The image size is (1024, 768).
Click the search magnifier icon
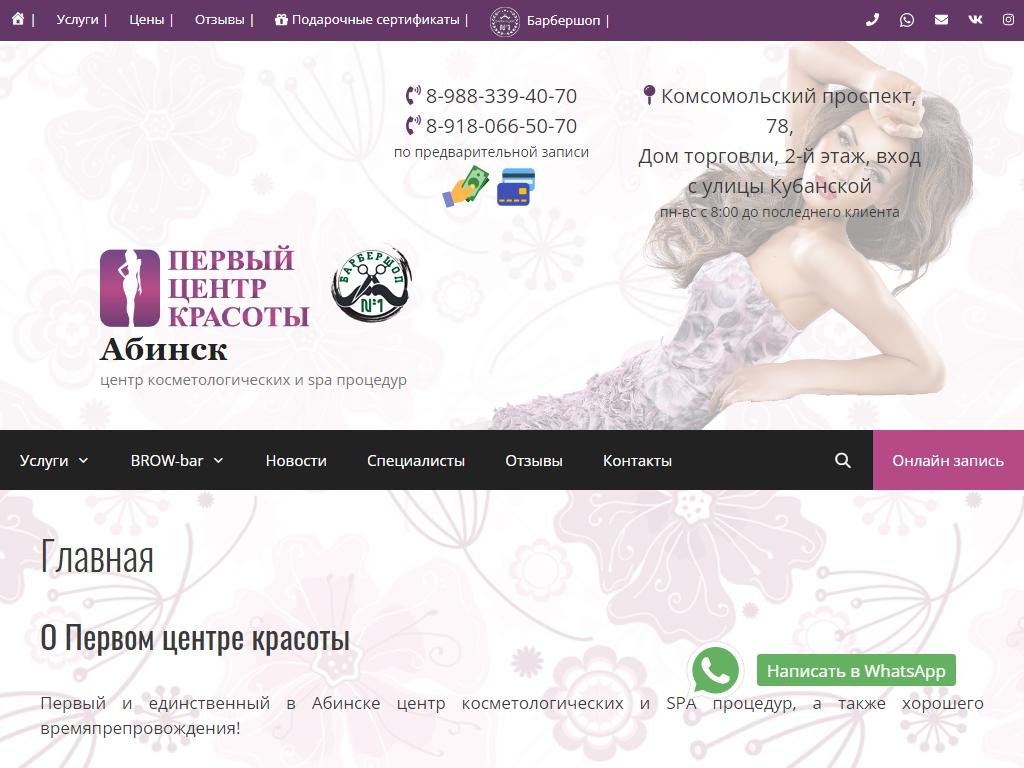[843, 460]
